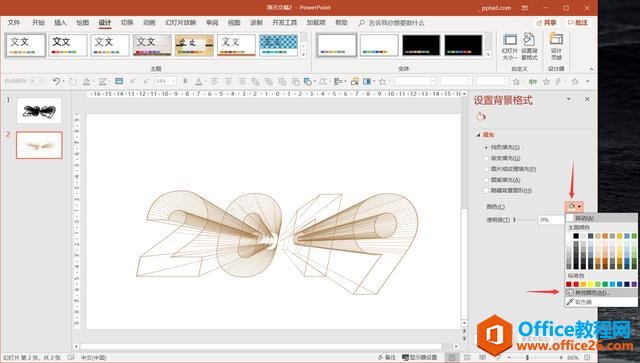This screenshot has width=640, height=363.
Task: Open the task pane options dropdown arrow
Action: (x=568, y=99)
